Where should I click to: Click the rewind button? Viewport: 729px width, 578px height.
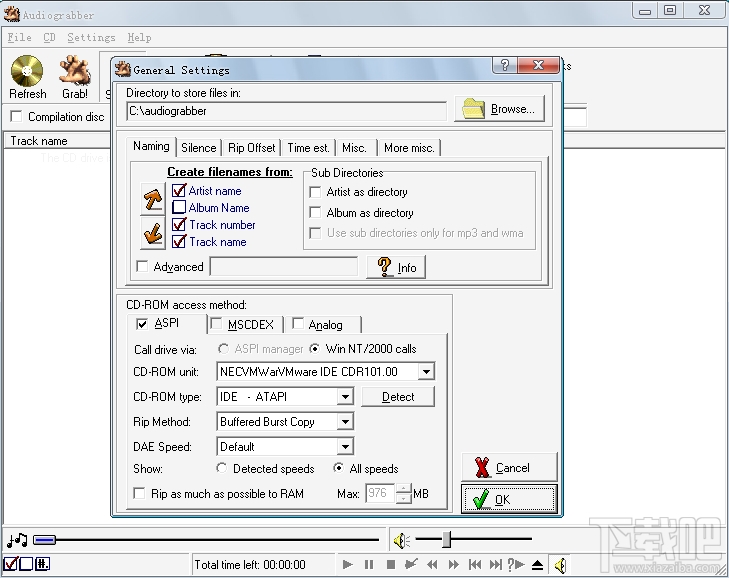[x=432, y=565]
